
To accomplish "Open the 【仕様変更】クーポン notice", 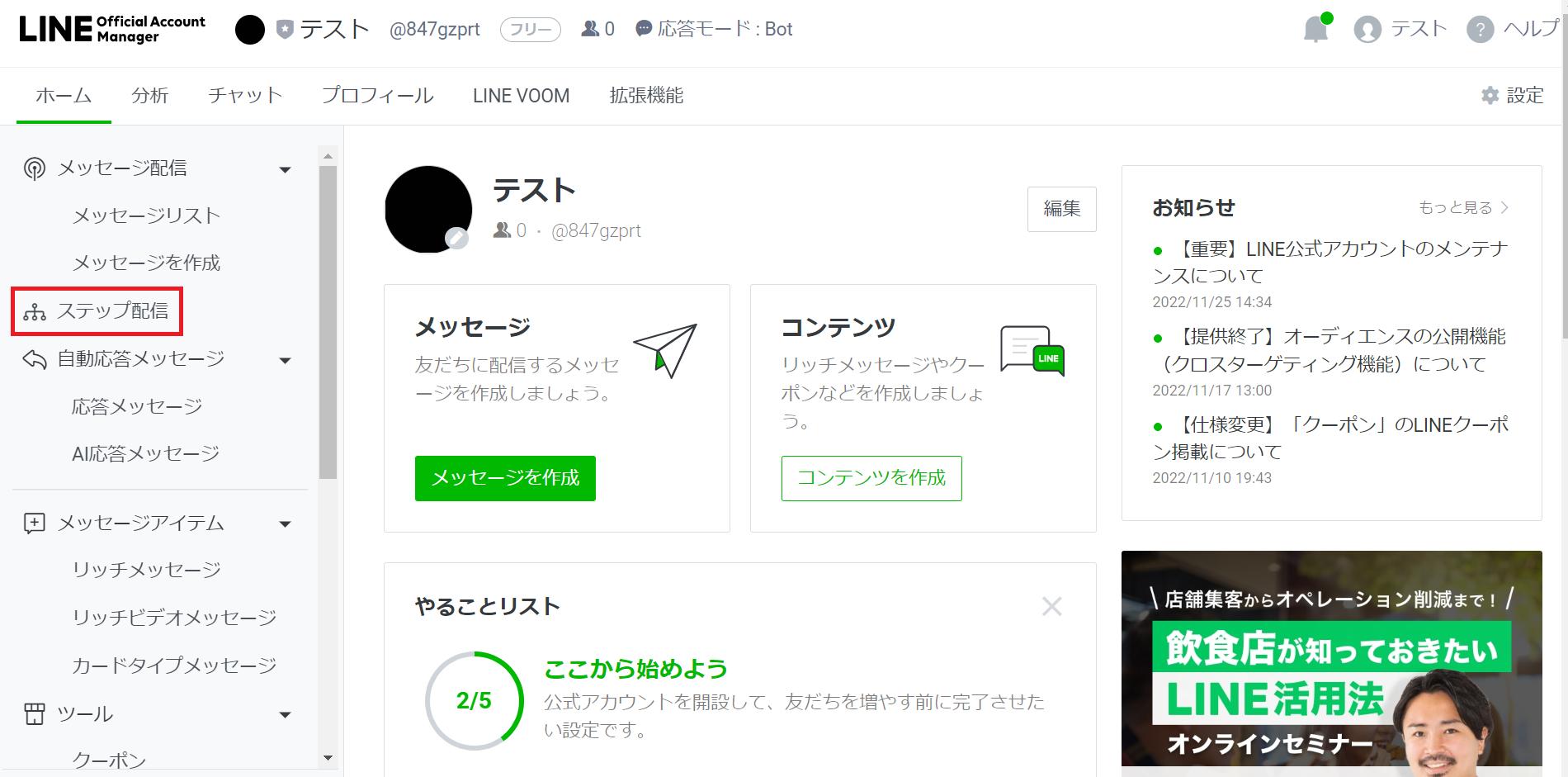I will pos(1331,438).
